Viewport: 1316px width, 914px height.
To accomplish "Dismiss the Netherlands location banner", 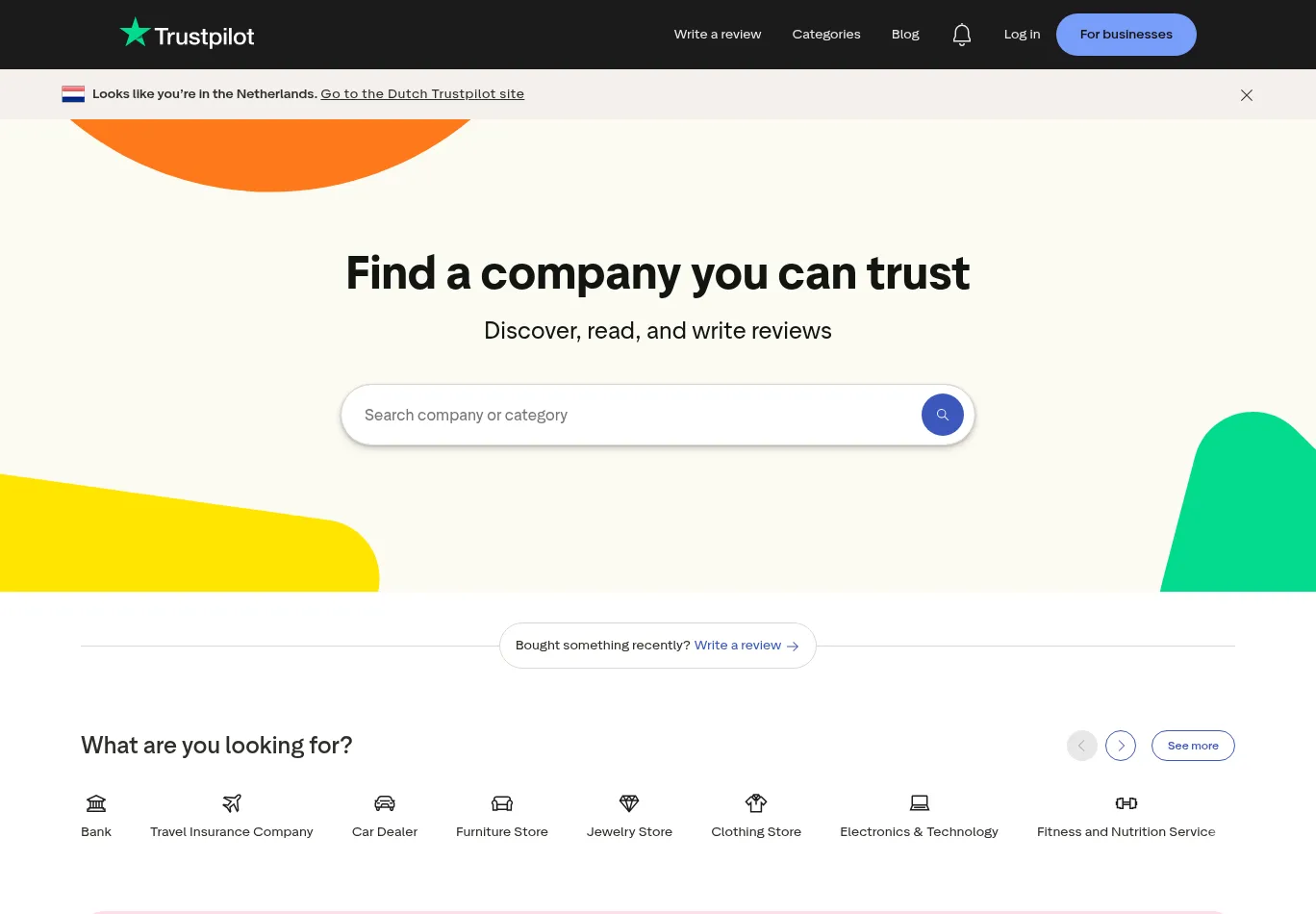I will [1246, 95].
